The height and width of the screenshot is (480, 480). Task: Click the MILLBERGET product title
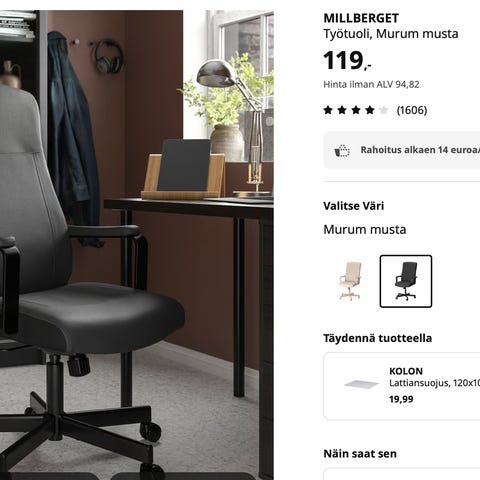pyautogui.click(x=361, y=18)
